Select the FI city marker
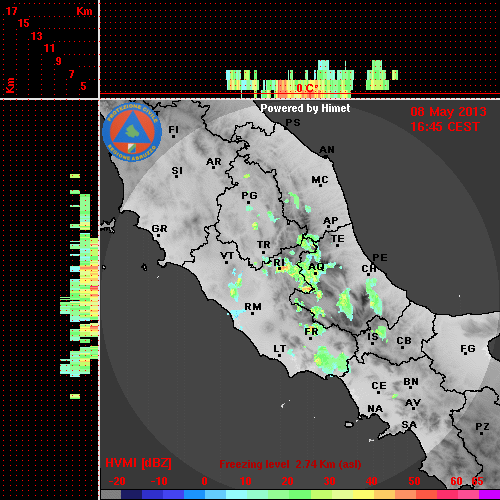The image size is (500, 500). (173, 131)
